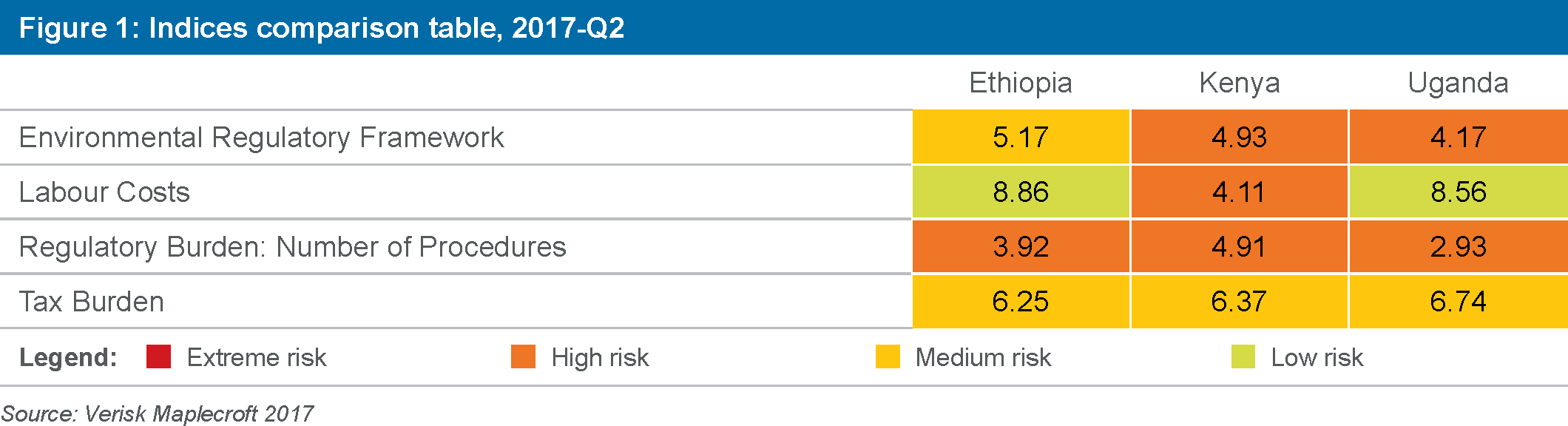Click Uganda's 8.56 Labour Costs cell
1568x426 pixels.
point(1458,192)
